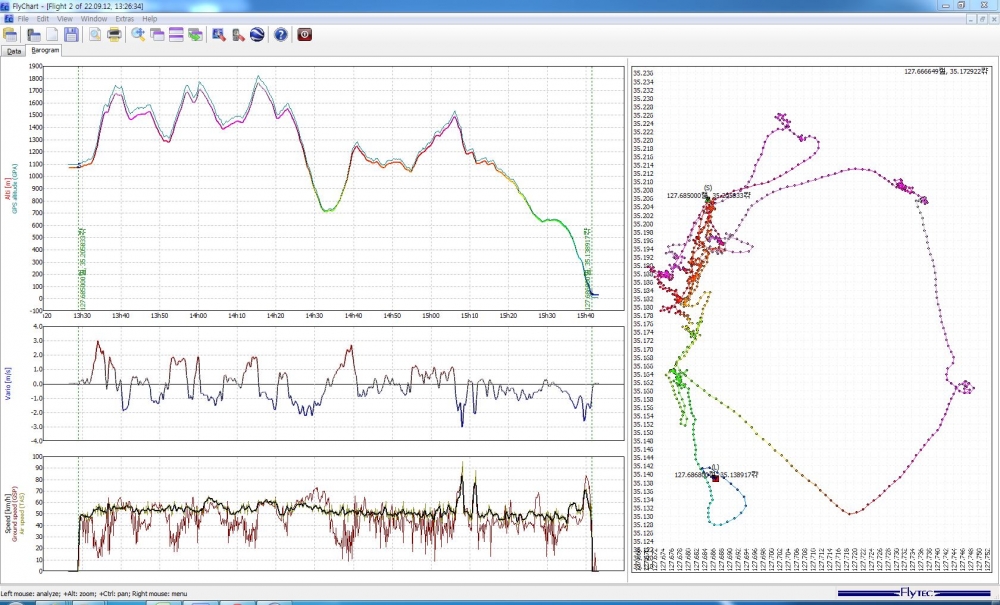Click the Vario [m/s] axis label
Screen dimensions: 1000x605
tap(8, 384)
